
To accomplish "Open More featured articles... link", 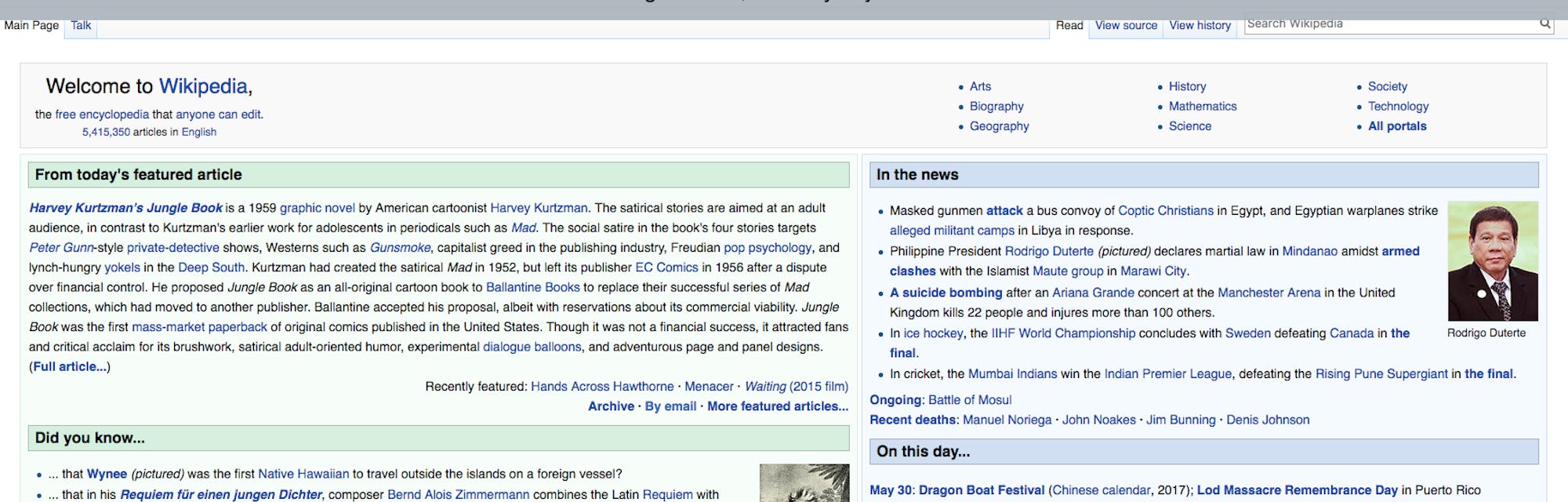I will click(778, 406).
